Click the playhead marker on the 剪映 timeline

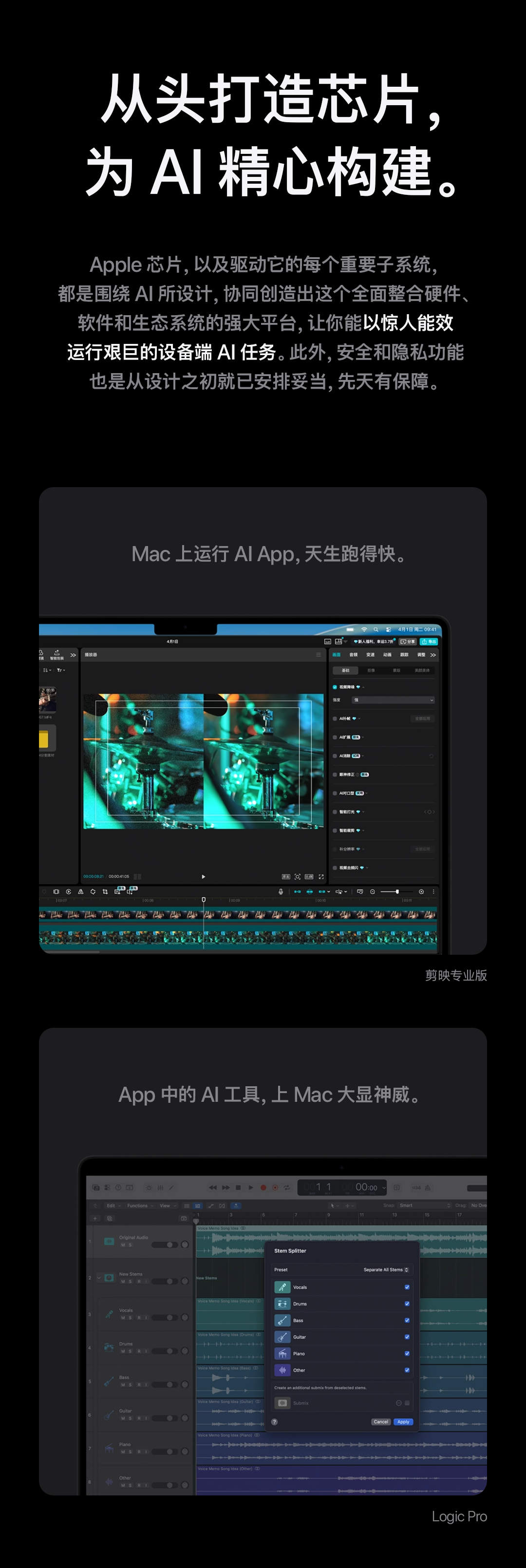click(204, 899)
